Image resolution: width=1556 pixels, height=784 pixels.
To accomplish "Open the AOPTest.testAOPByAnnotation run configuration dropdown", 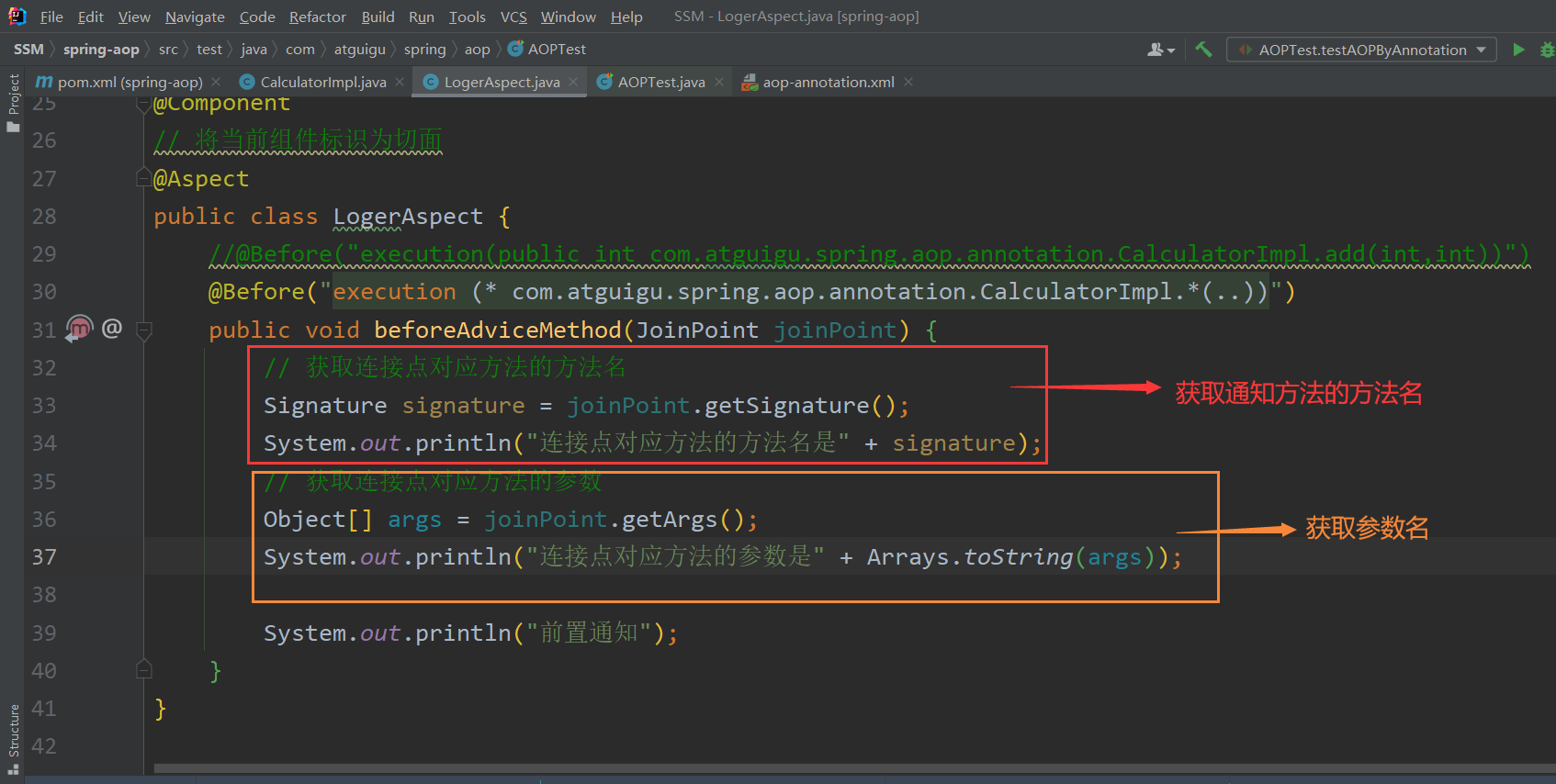I will [1361, 50].
